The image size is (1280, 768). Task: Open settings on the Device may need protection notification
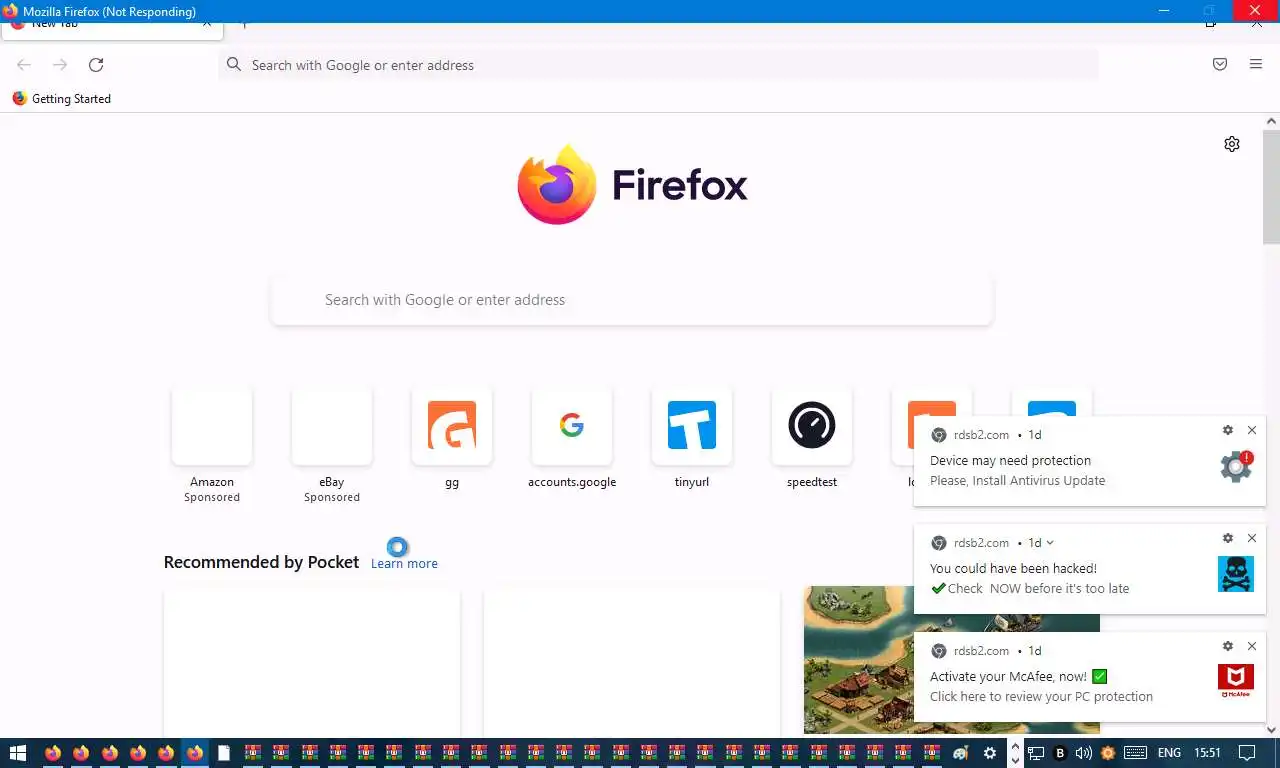(1228, 430)
